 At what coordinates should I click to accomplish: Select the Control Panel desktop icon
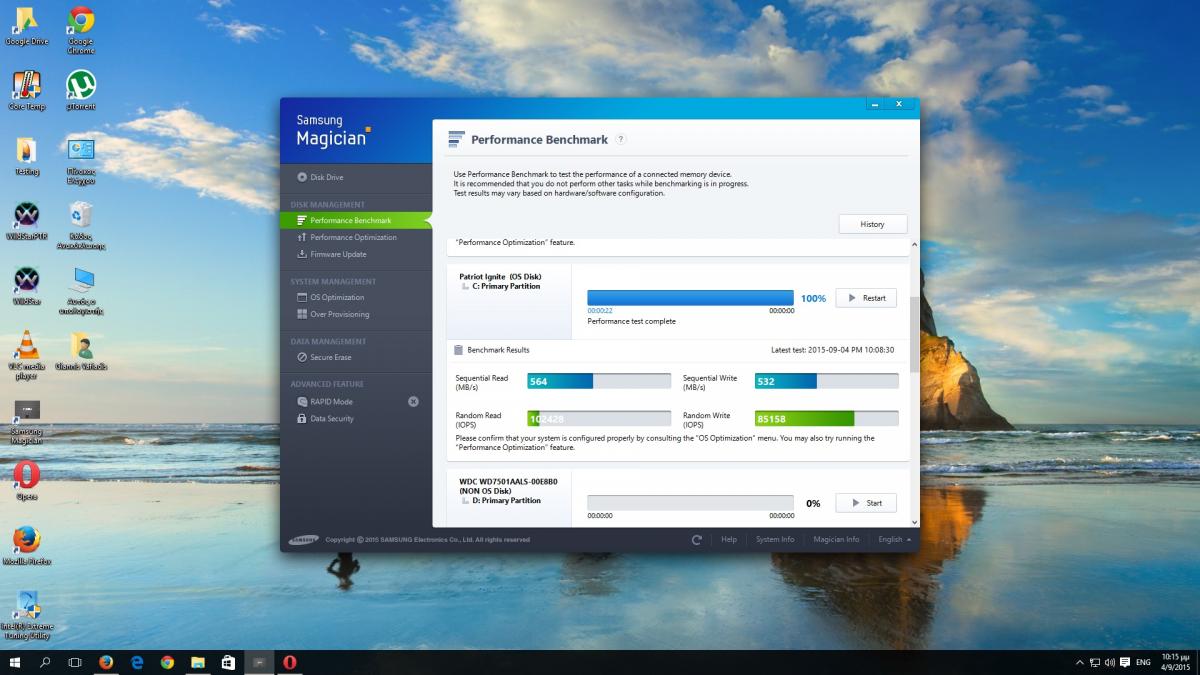[81, 161]
